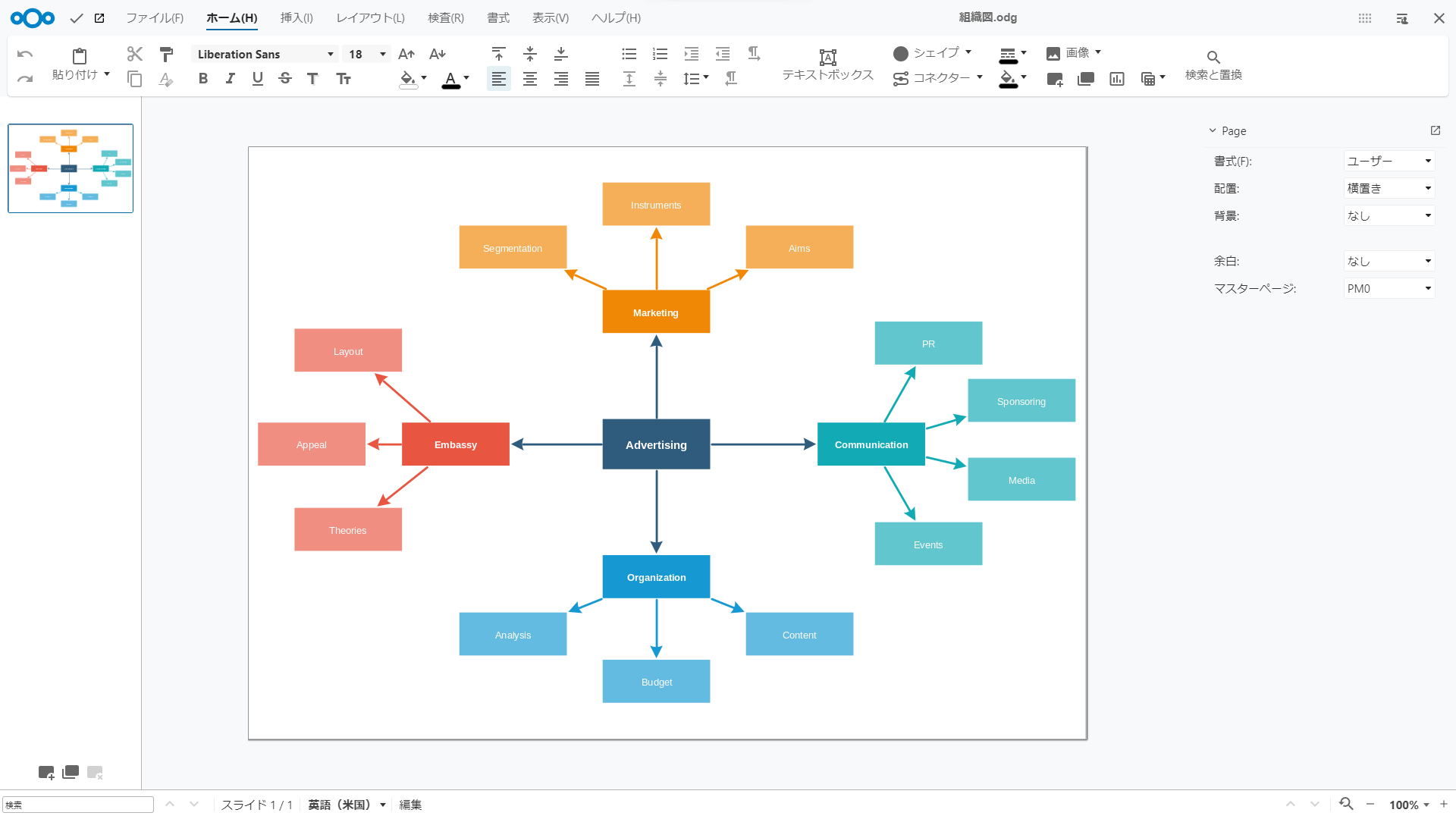Switch to the レイアウト tab

click(x=370, y=17)
